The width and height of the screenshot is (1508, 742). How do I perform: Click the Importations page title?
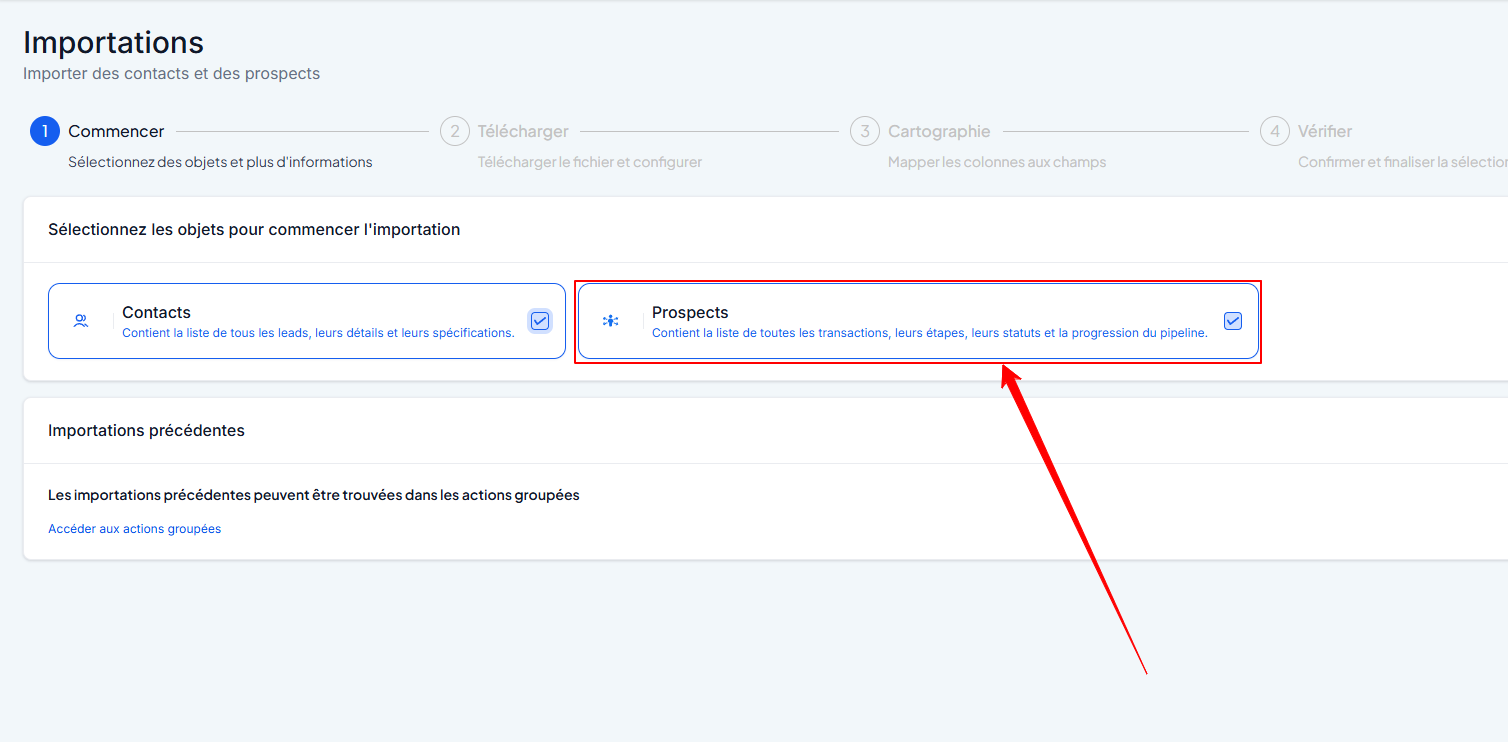click(113, 42)
